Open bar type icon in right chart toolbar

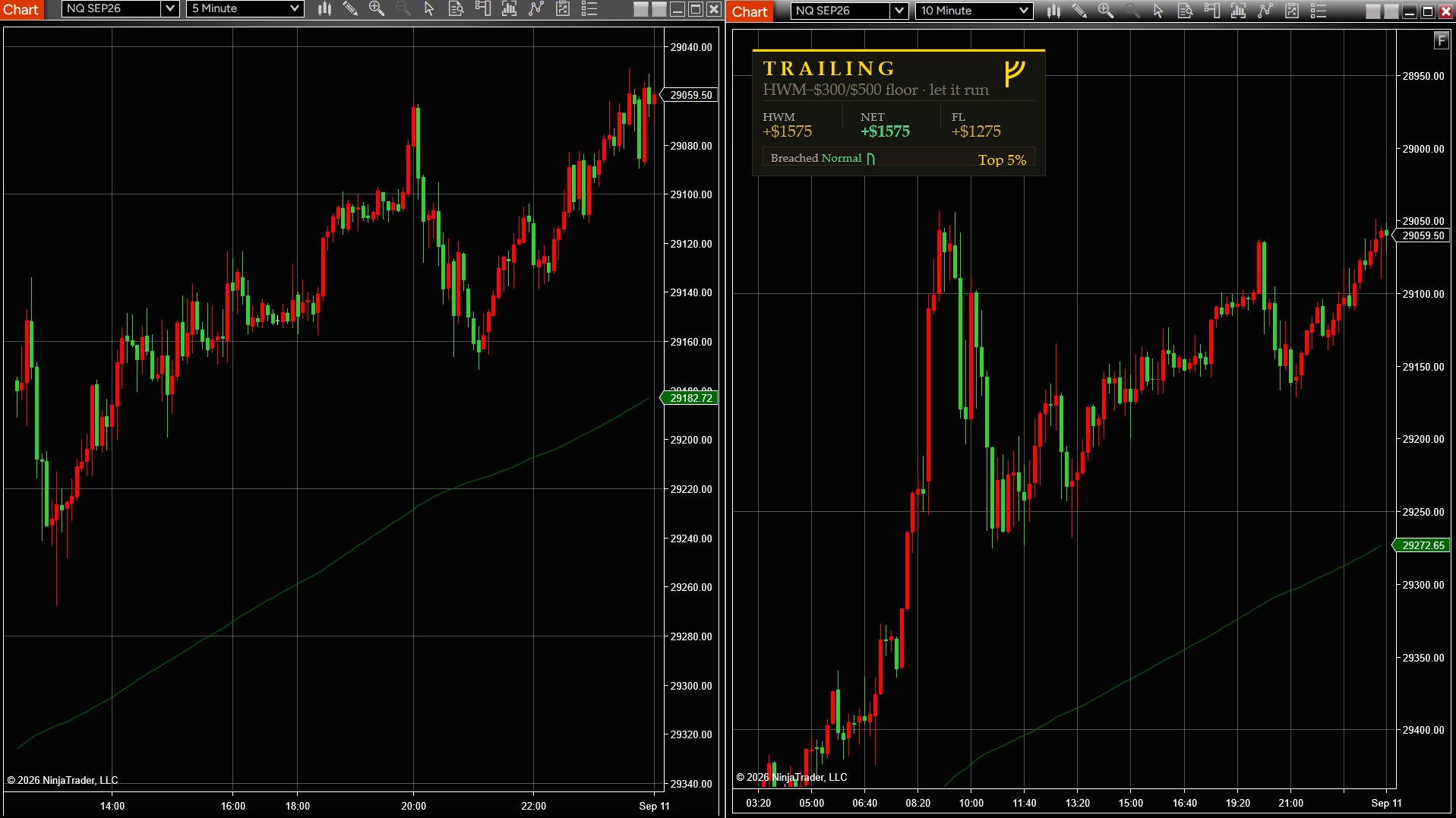point(1053,11)
